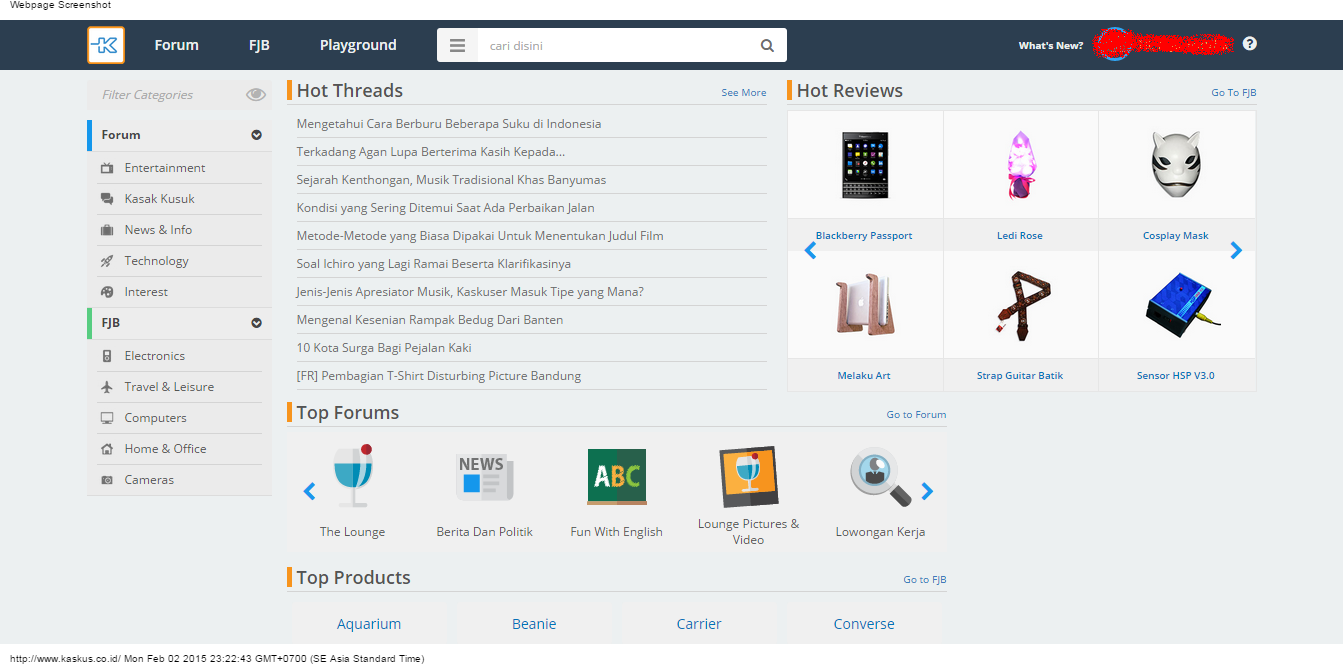Screen dimensions: 1343x664
Task: Open thread 'Mengetahui Cara Berburu Beberapa Suku'
Action: [449, 124]
